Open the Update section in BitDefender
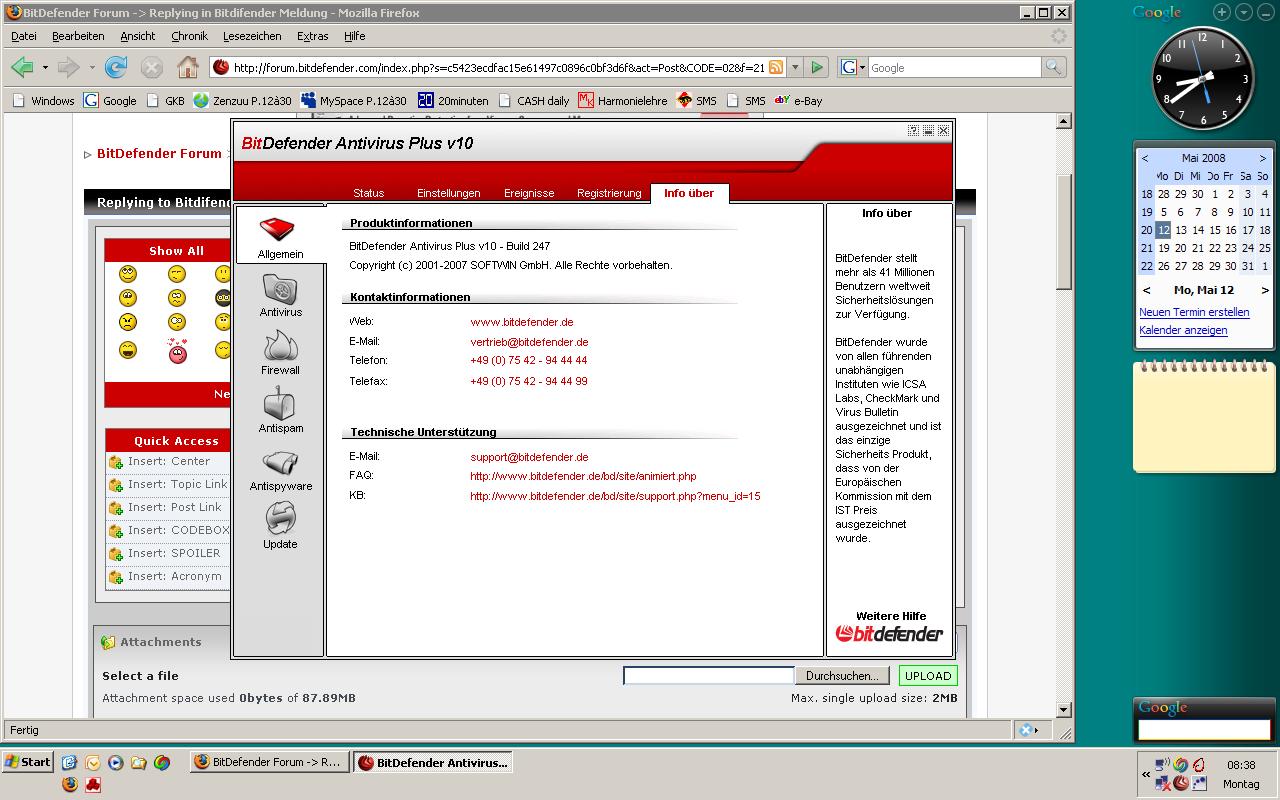This screenshot has height=800, width=1280. point(280,527)
